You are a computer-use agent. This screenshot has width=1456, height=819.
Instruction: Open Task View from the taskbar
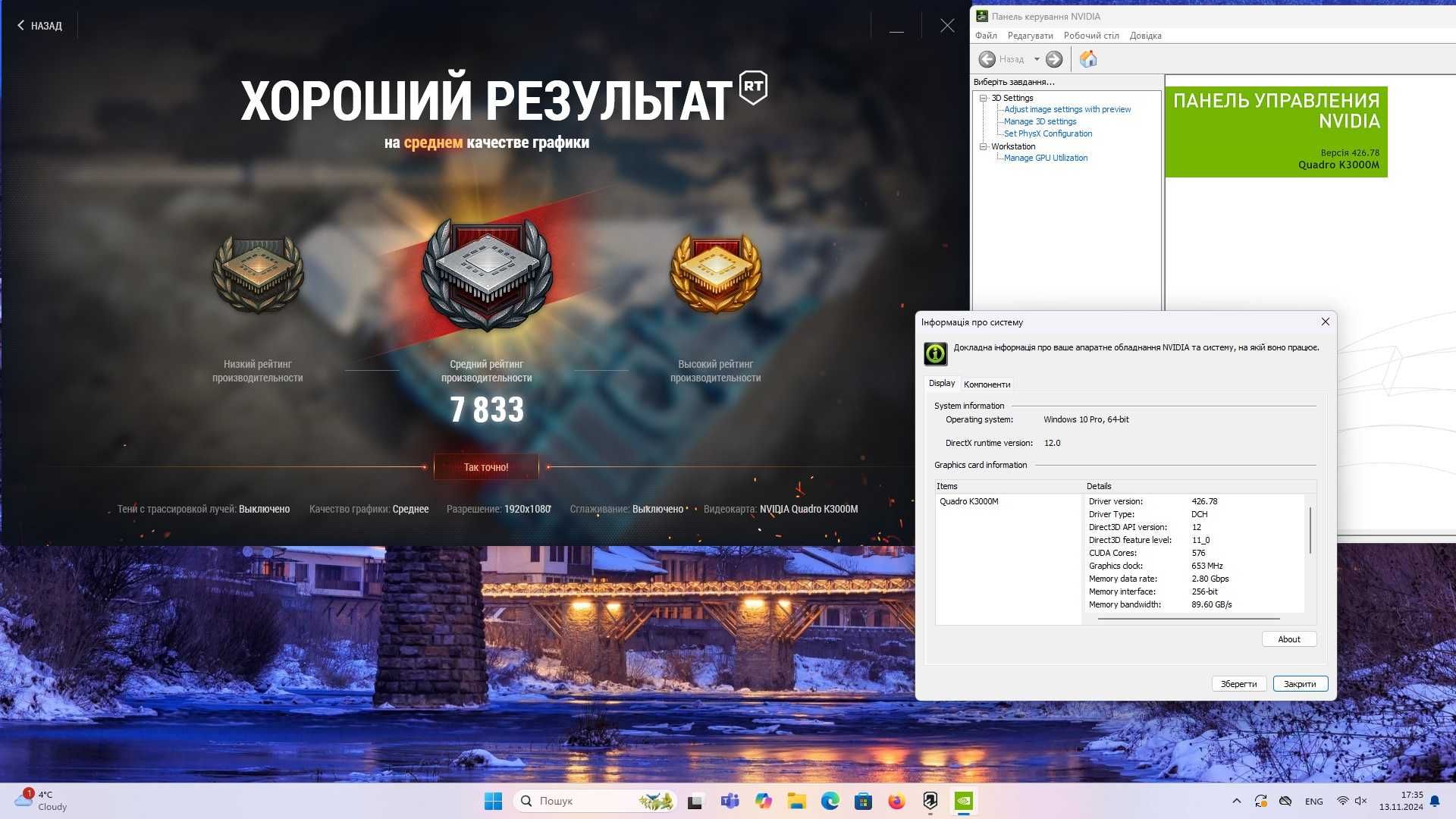[695, 801]
